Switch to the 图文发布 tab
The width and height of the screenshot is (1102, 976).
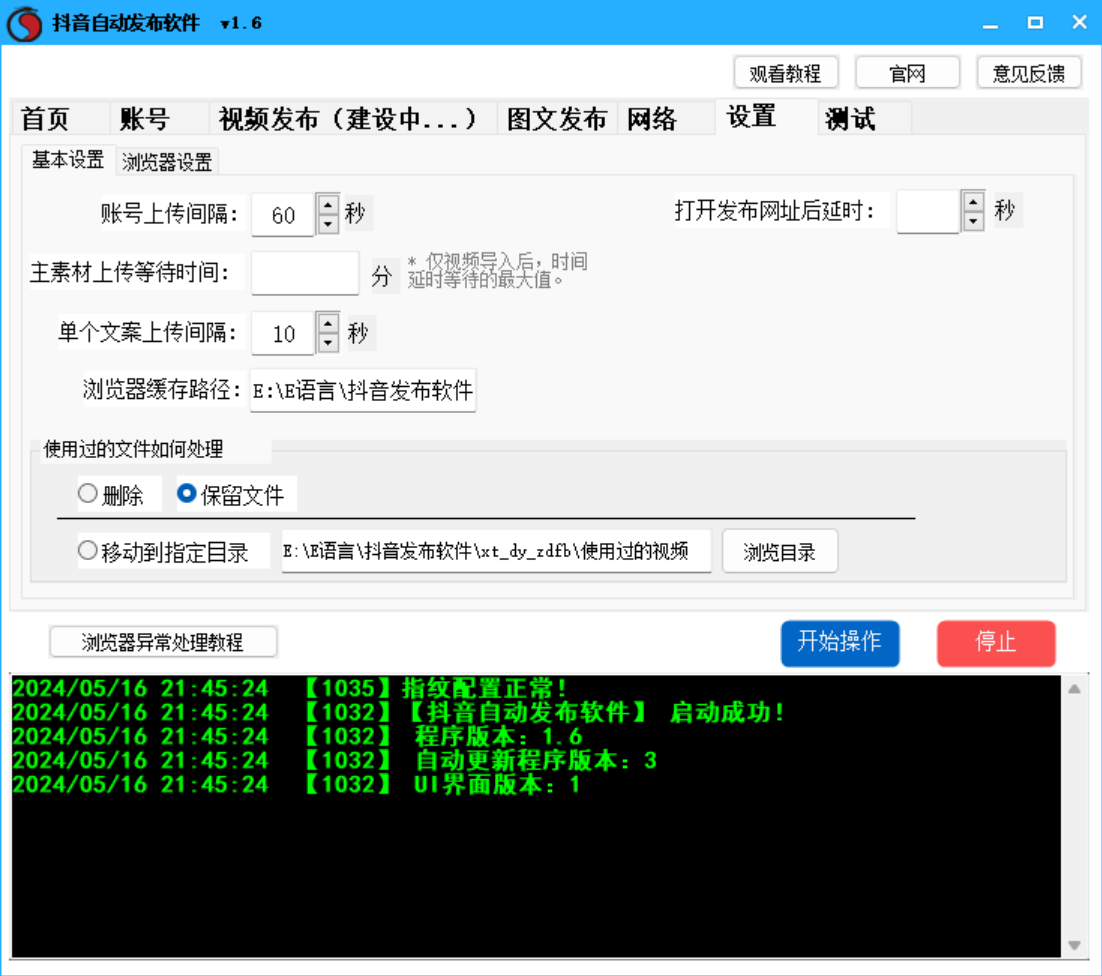click(557, 119)
